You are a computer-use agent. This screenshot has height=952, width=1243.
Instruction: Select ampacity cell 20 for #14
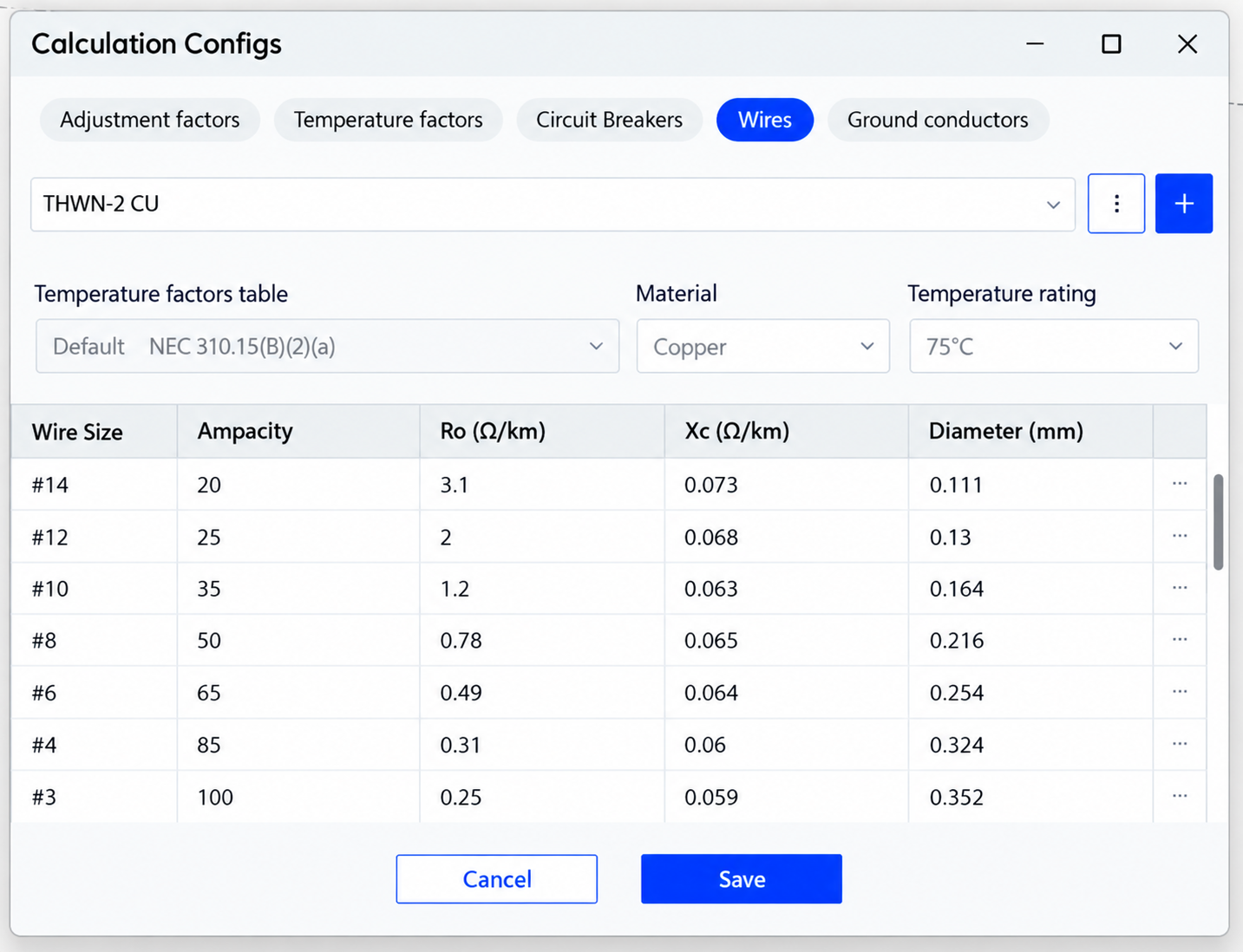(298, 485)
